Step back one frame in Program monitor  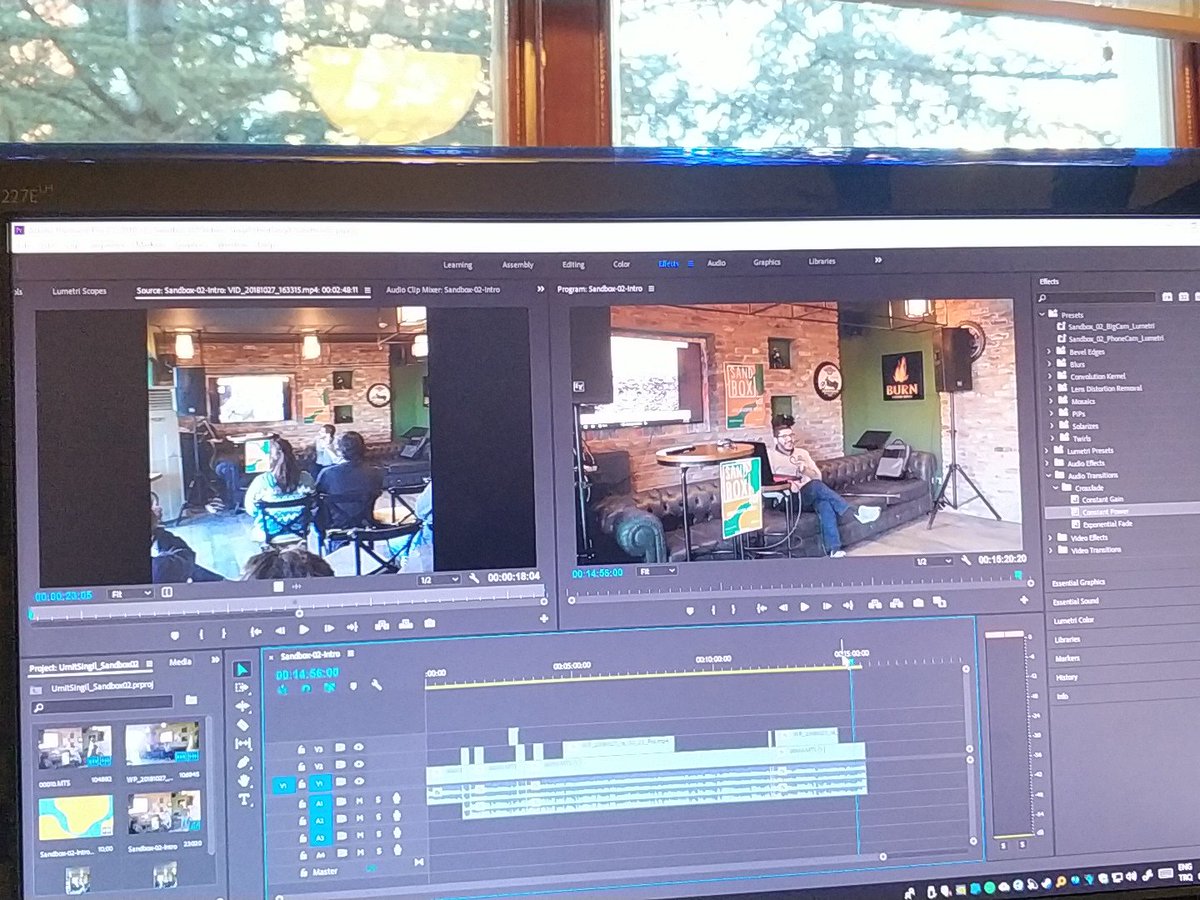pyautogui.click(x=782, y=607)
